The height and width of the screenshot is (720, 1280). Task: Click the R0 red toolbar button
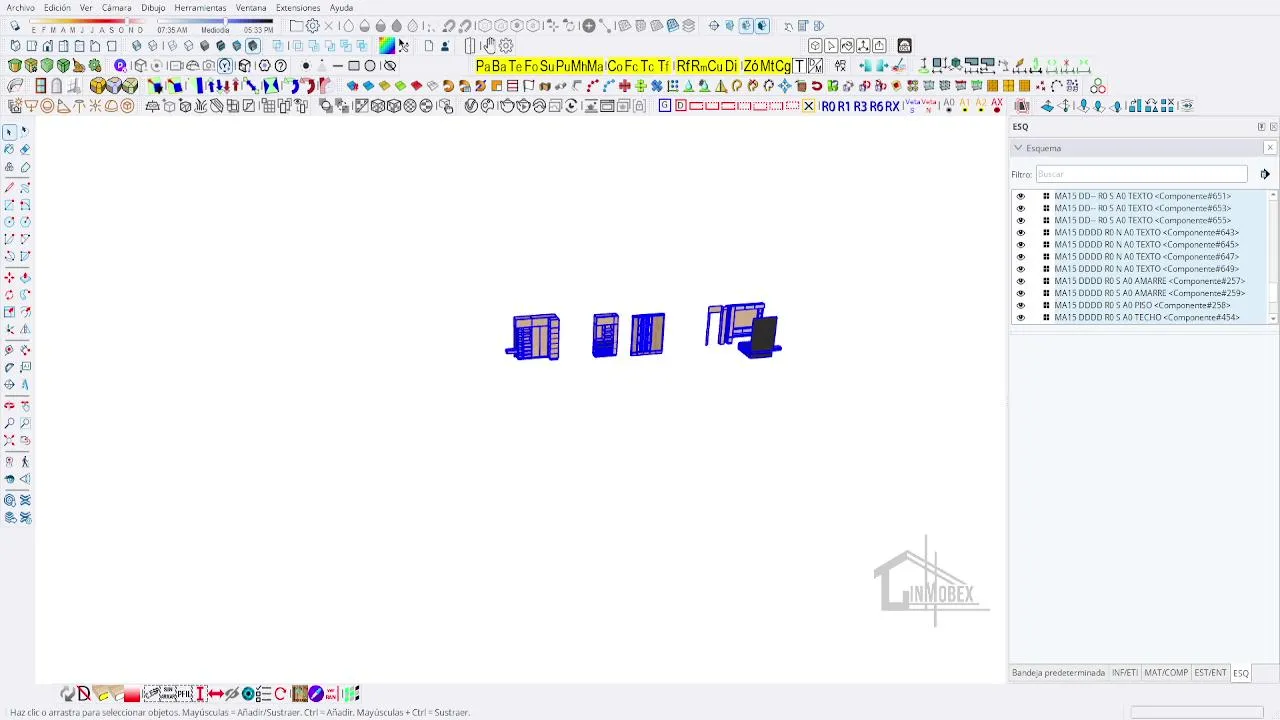click(828, 106)
